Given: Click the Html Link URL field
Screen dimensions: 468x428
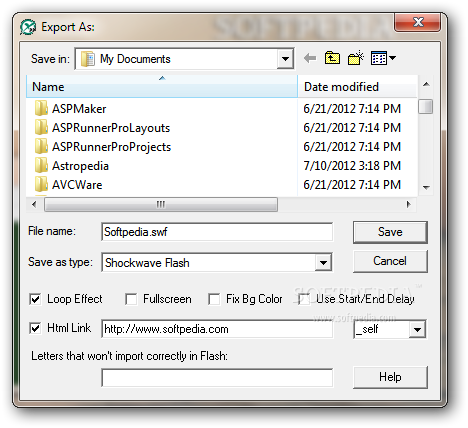Looking at the screenshot, I should (x=217, y=329).
